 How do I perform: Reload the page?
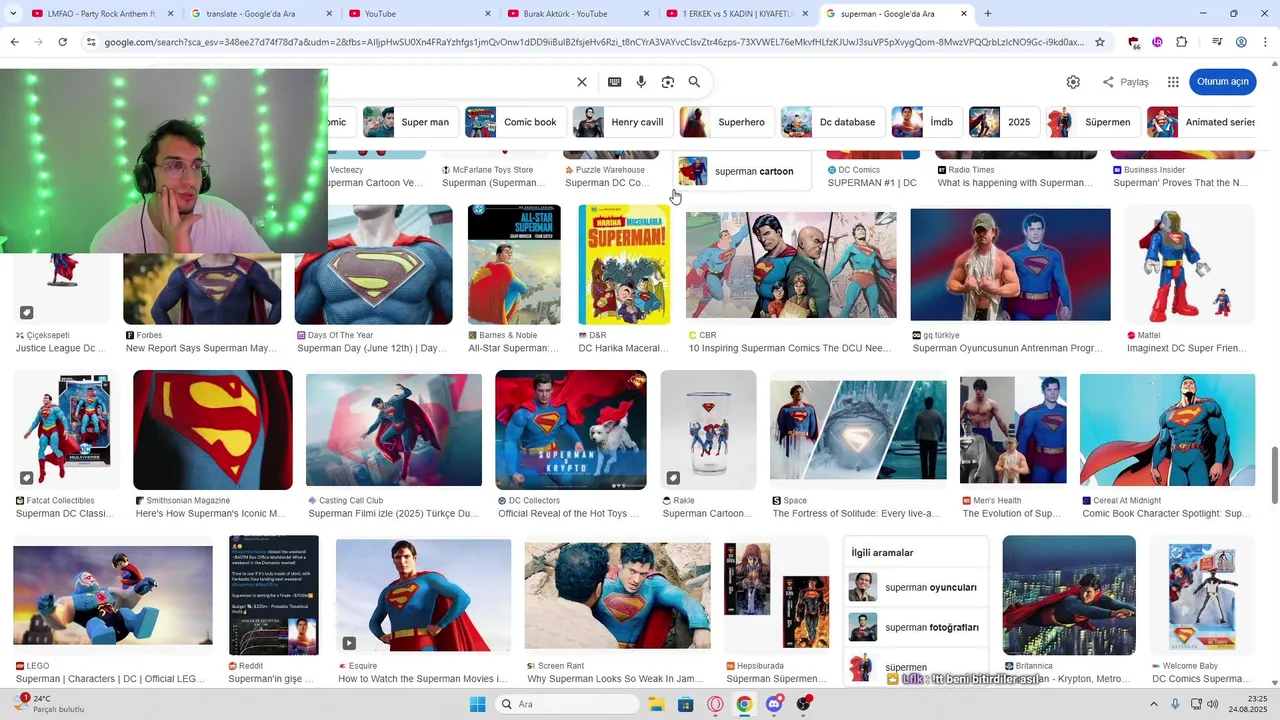tap(62, 42)
